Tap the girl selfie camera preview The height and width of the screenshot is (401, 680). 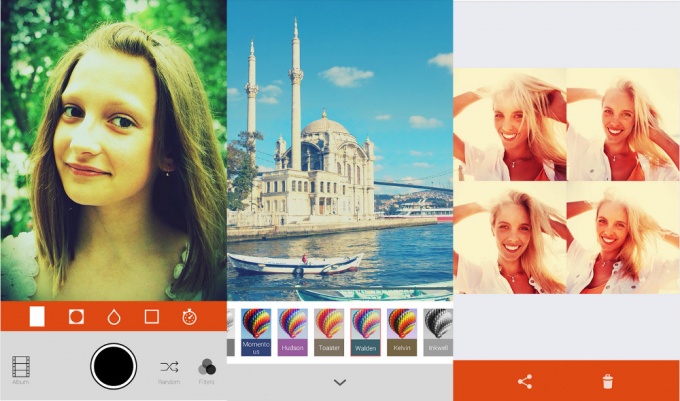point(114,150)
